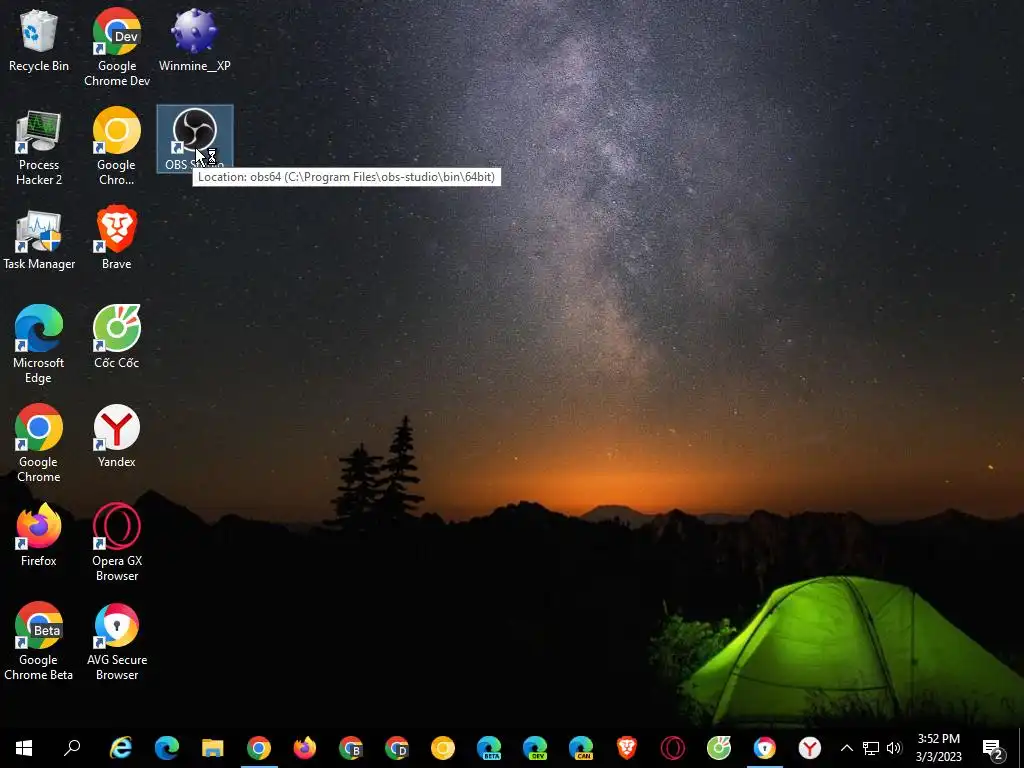Screen dimensions: 1024x768
Task: Switch to AVG Secure Browser on taskbar
Action: [x=765, y=748]
